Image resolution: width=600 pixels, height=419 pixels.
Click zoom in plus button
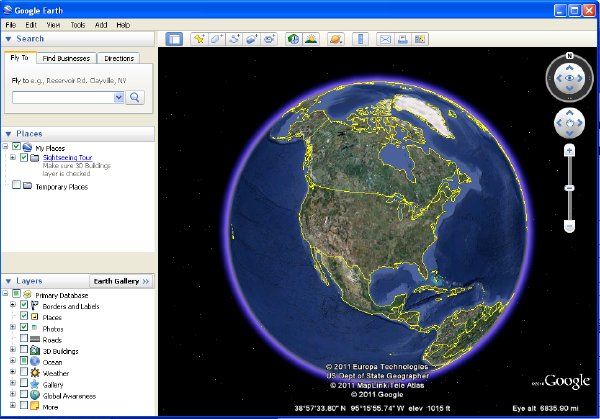[569, 150]
